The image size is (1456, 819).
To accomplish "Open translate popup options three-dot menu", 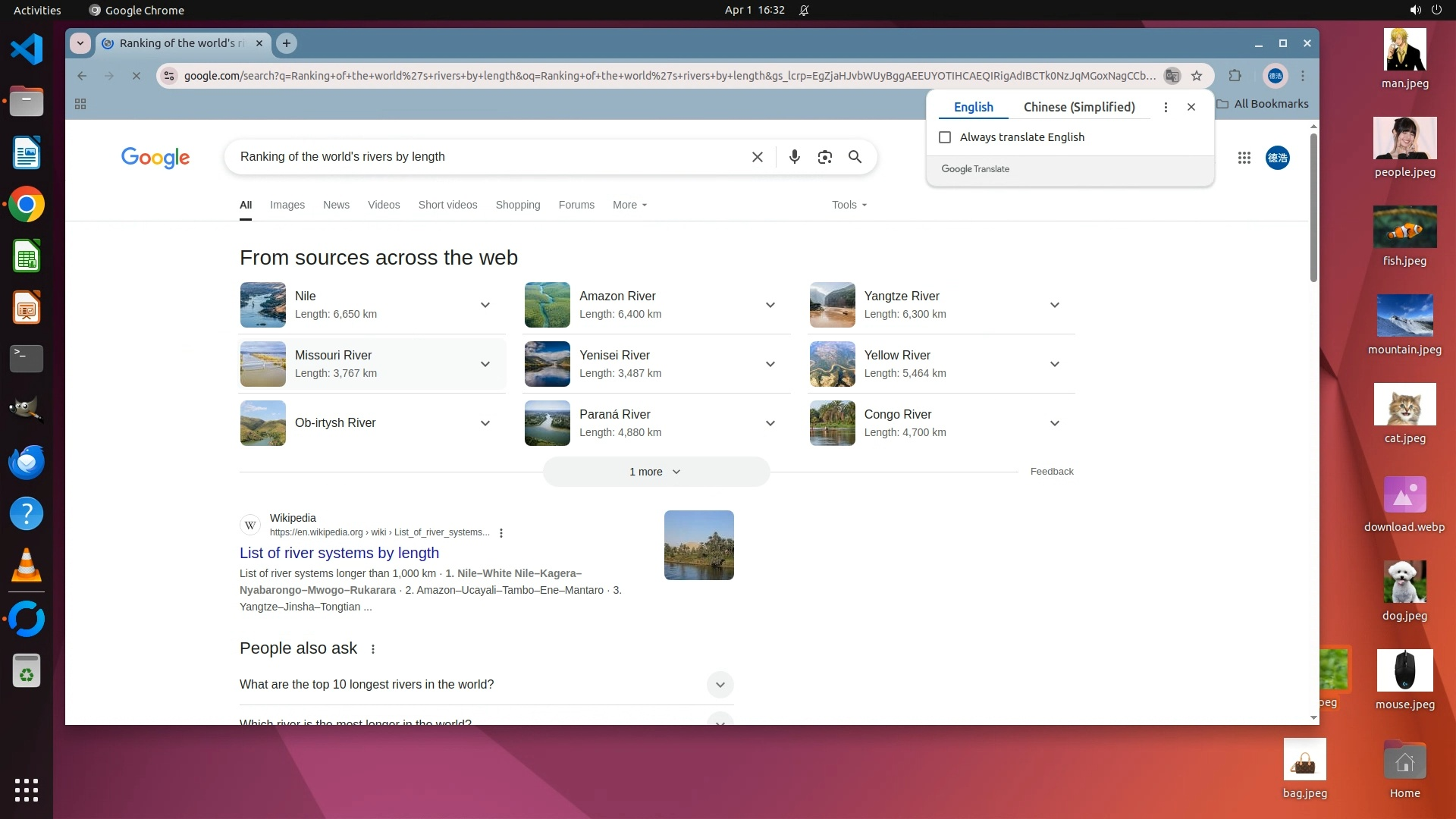I will 1166,107.
